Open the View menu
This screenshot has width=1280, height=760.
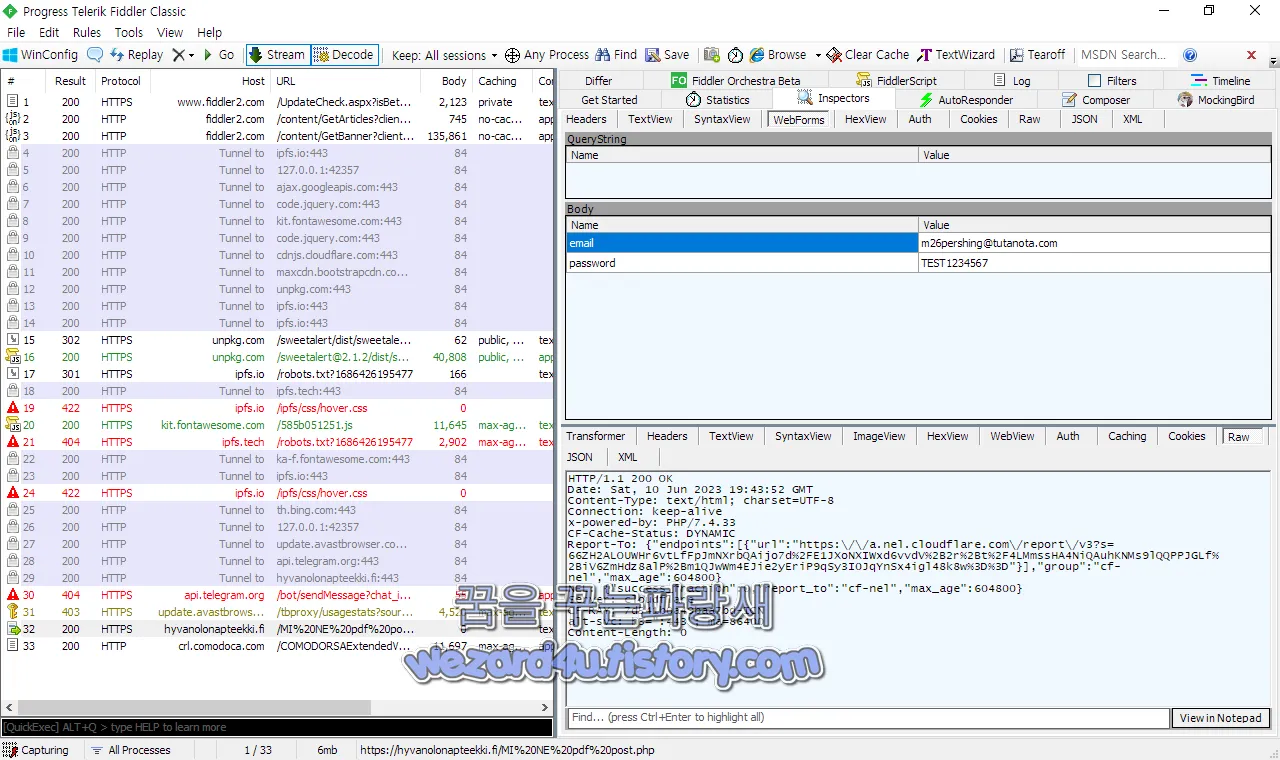(170, 32)
